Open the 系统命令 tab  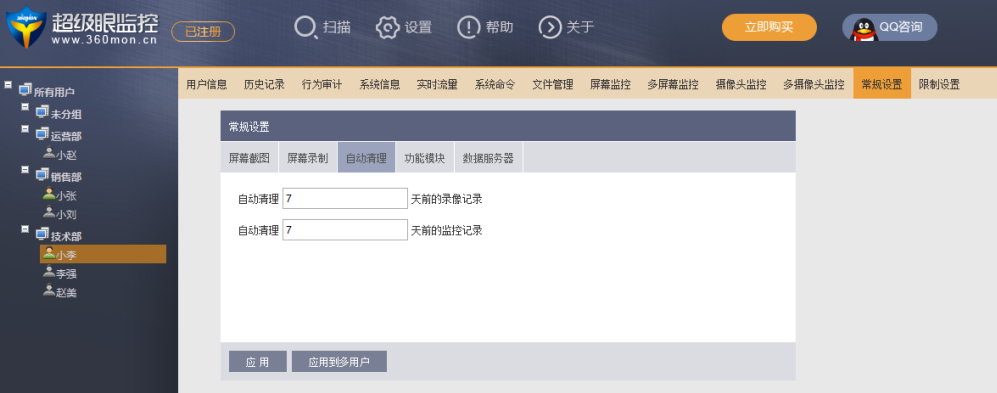(x=495, y=84)
